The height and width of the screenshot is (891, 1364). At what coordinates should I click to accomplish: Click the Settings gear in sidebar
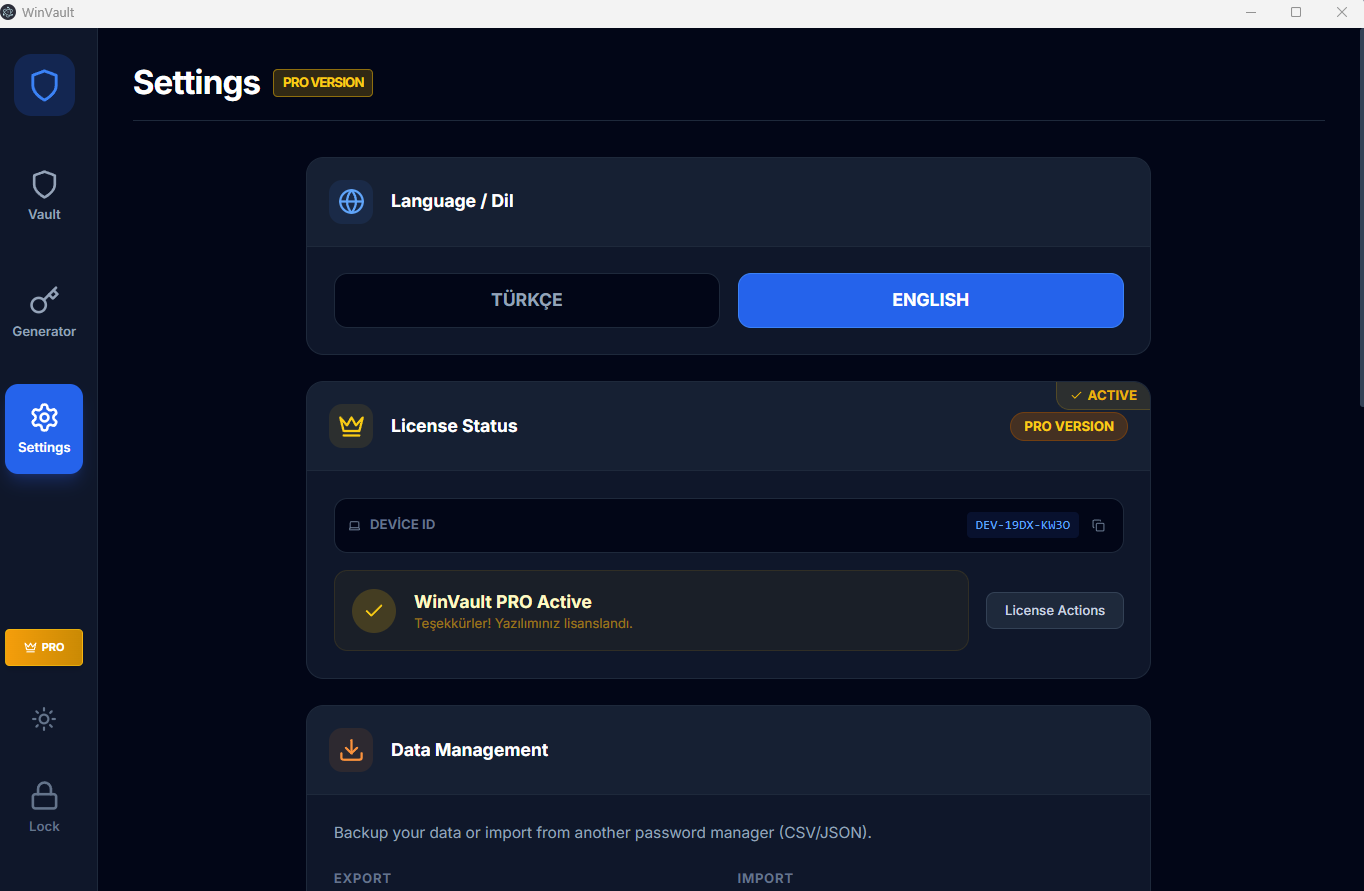point(44,429)
